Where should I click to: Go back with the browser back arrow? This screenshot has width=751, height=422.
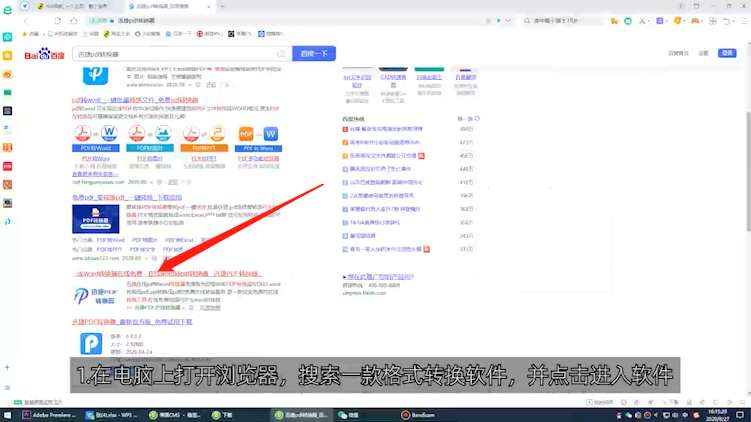26,21
